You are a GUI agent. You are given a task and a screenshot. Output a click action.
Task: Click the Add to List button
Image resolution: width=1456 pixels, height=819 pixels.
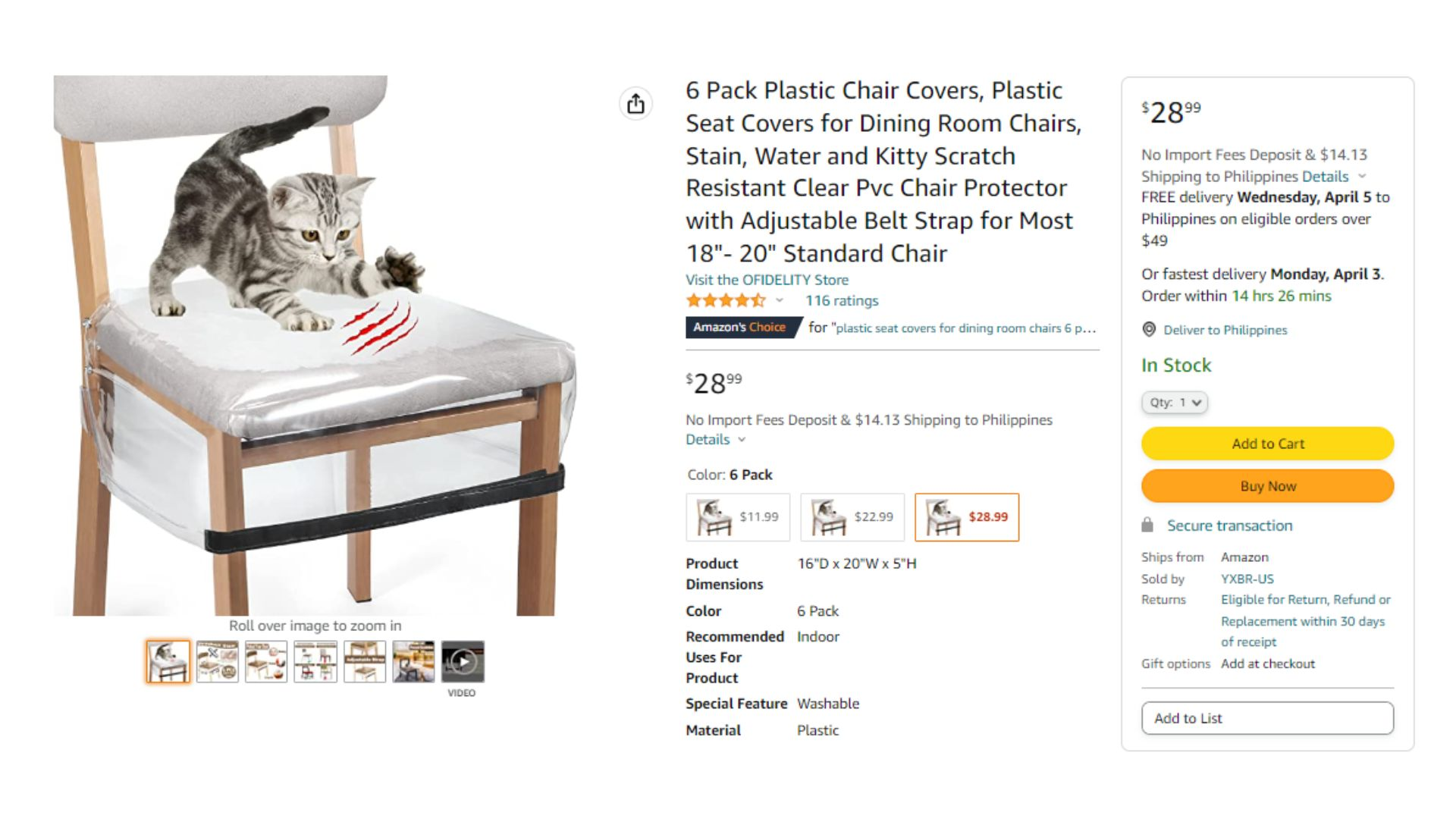[1267, 718]
